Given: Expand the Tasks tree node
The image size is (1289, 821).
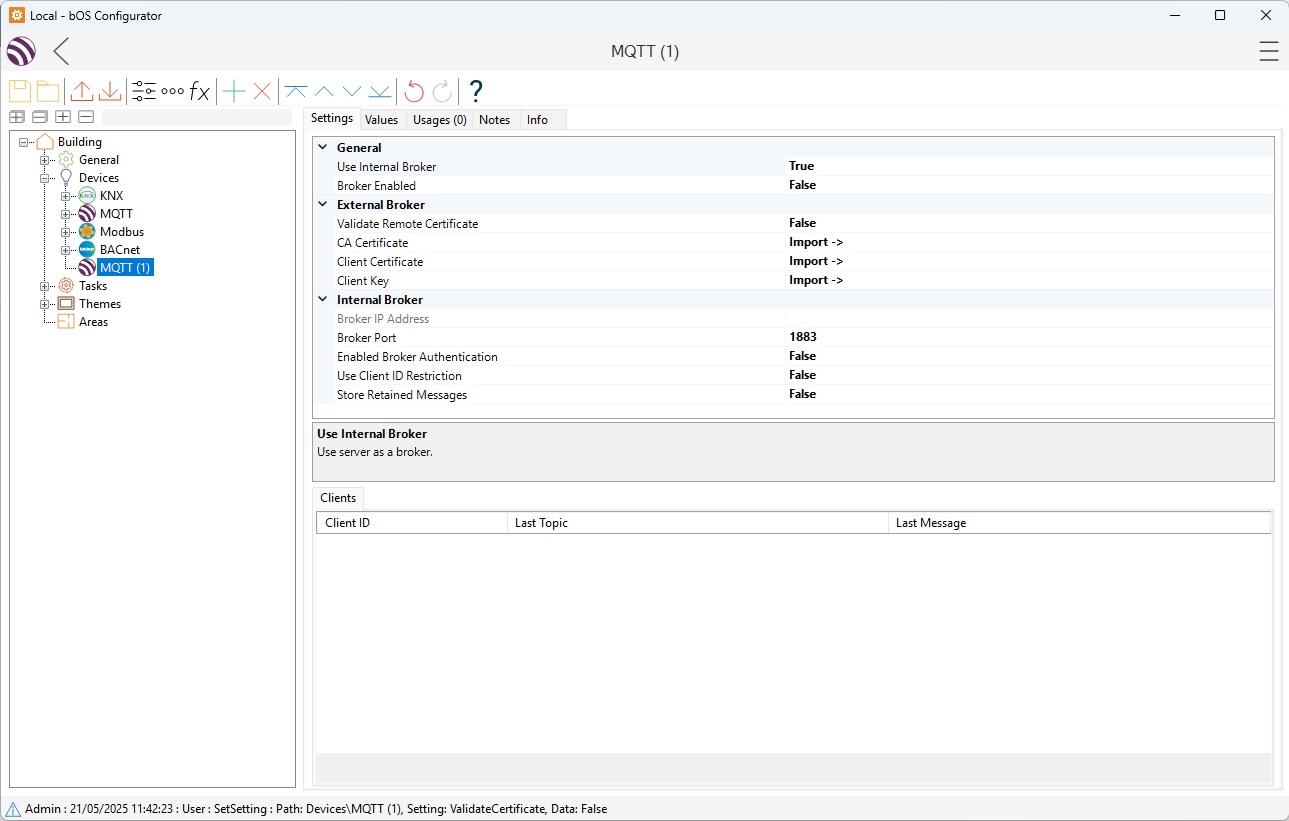Looking at the screenshot, I should pyautogui.click(x=44, y=286).
